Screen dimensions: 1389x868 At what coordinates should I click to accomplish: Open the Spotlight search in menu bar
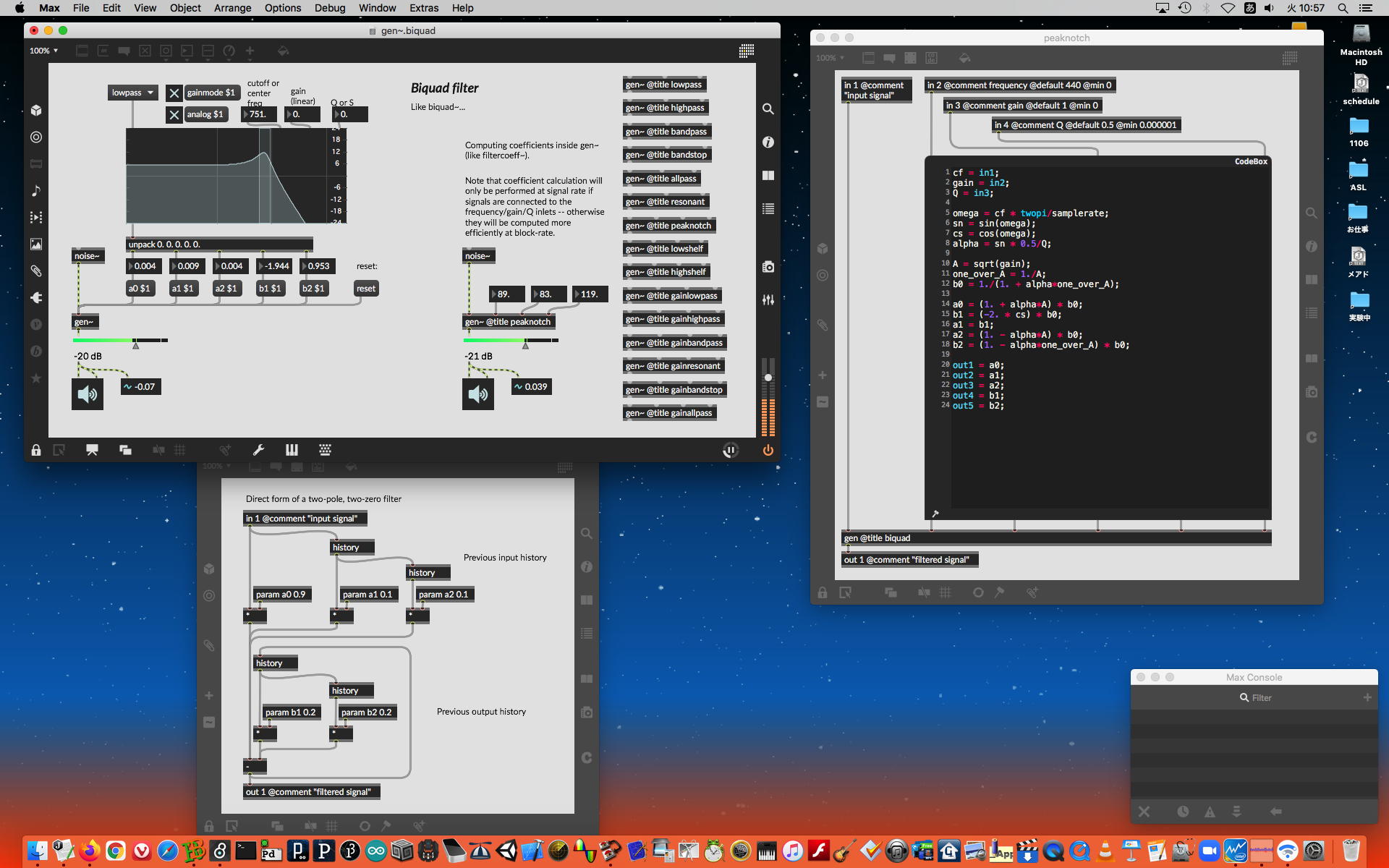tap(1343, 8)
